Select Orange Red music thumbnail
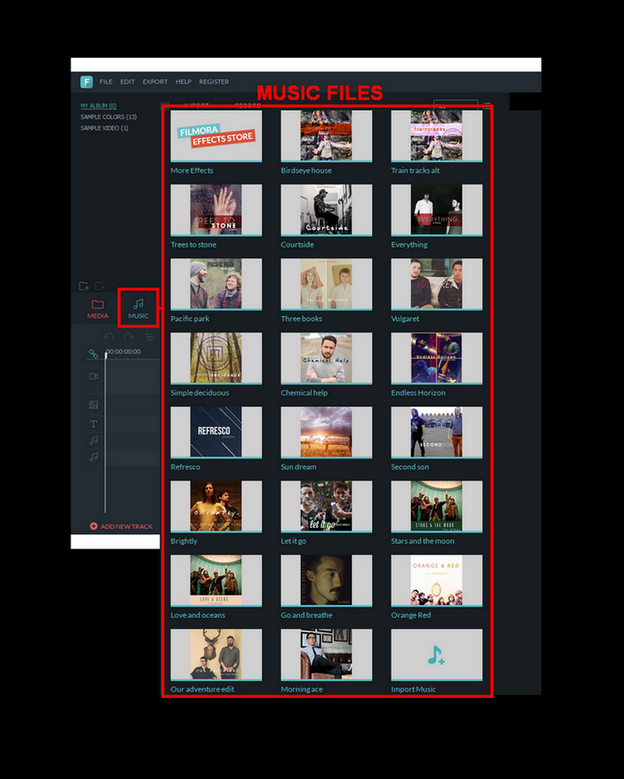This screenshot has width=624, height=779. pos(437,581)
